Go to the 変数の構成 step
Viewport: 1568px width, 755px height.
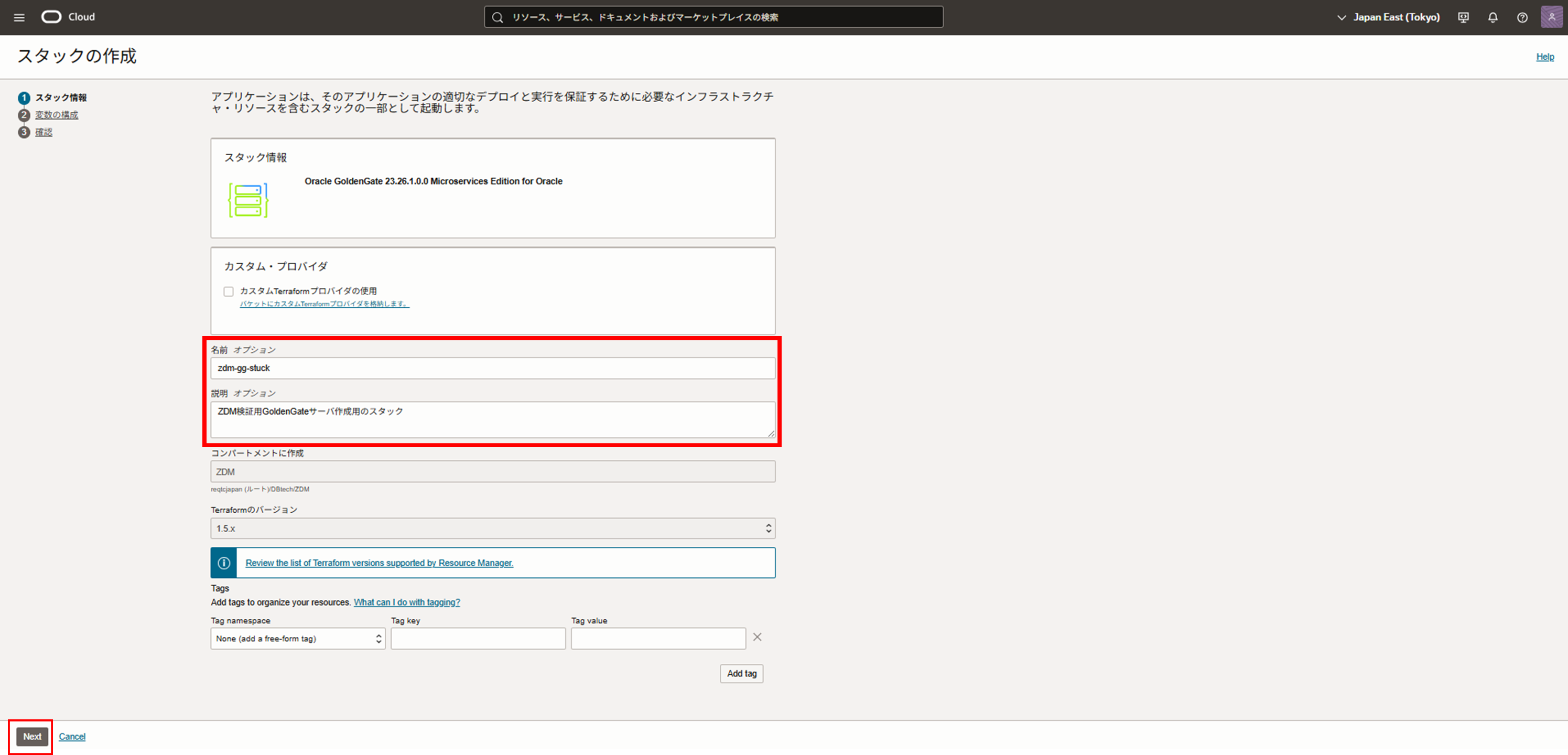[57, 115]
